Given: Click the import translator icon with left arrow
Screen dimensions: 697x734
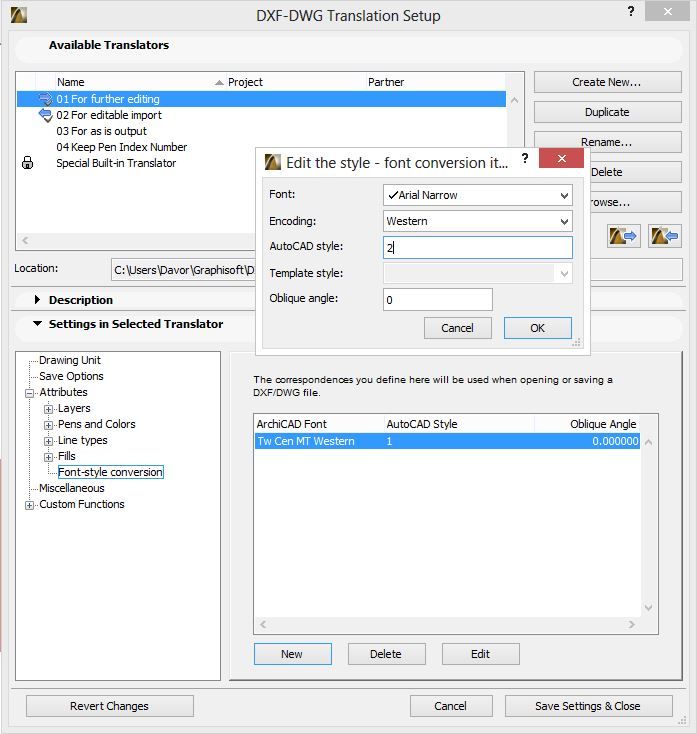Looking at the screenshot, I should click(664, 236).
